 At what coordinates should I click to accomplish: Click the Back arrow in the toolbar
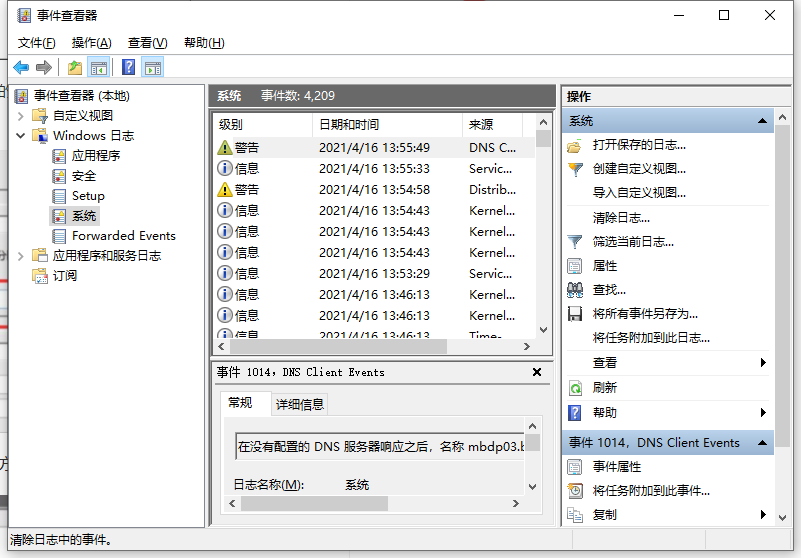pos(21,67)
